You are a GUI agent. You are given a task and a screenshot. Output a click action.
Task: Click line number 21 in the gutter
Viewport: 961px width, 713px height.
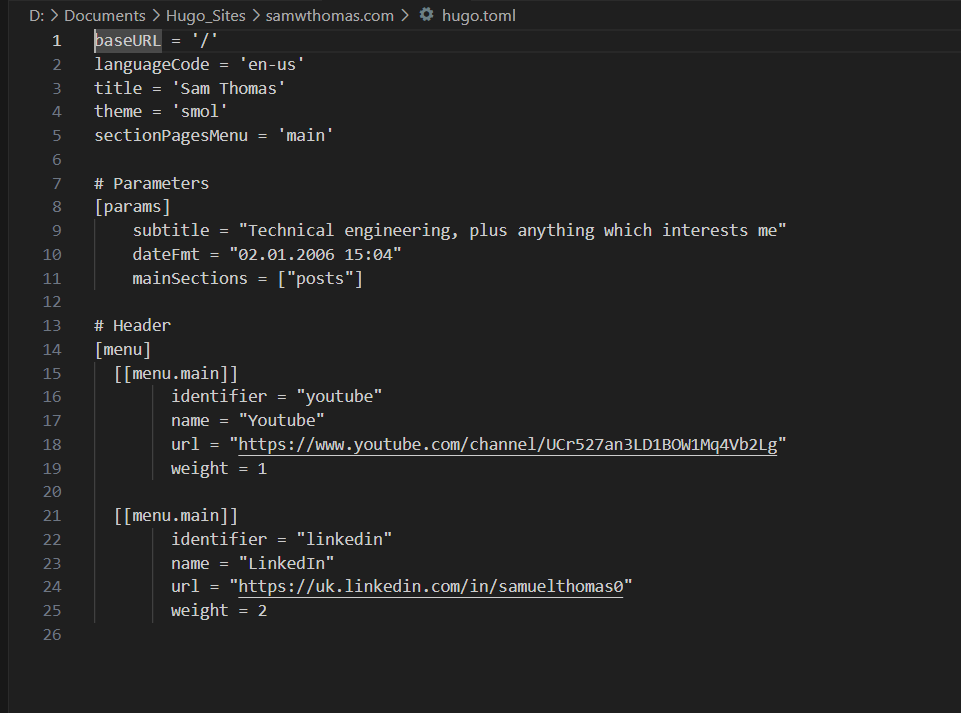pos(53,516)
